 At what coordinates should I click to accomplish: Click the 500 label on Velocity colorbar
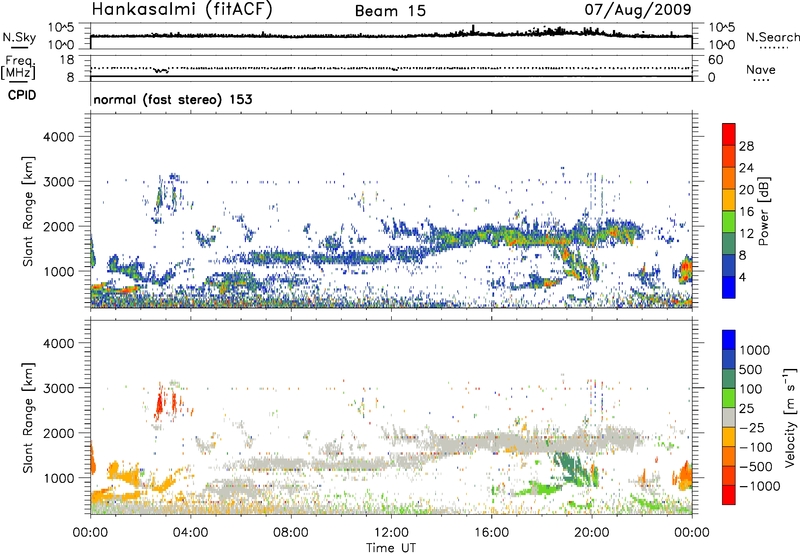753,369
